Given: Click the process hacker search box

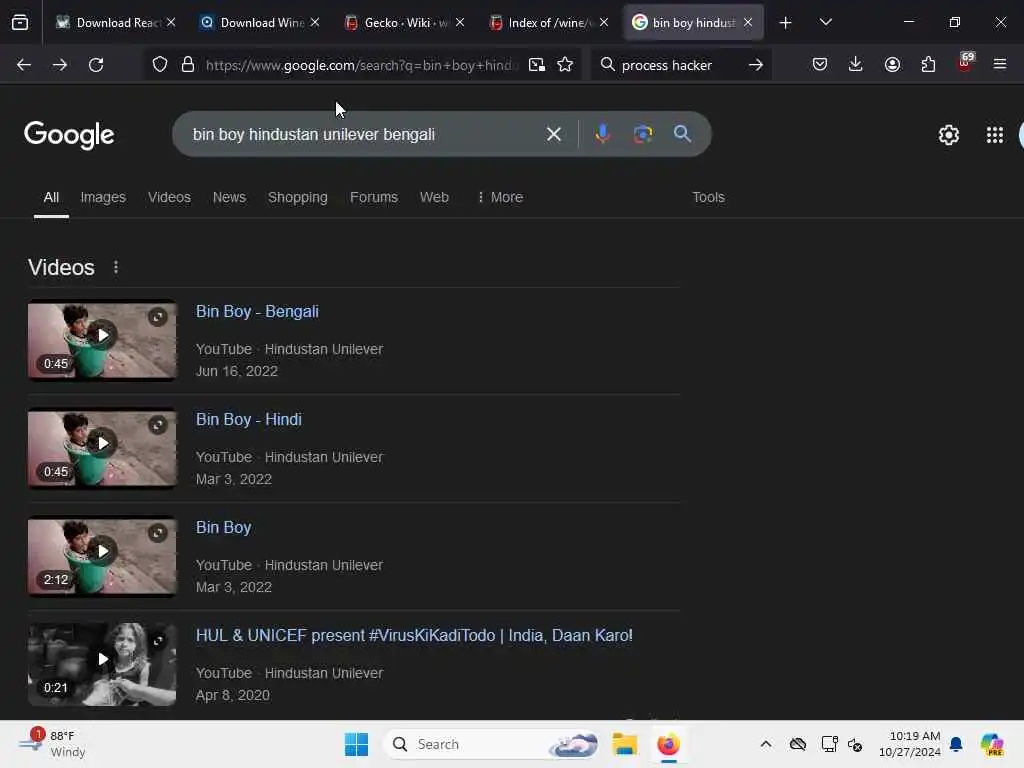Looking at the screenshot, I should coord(679,65).
